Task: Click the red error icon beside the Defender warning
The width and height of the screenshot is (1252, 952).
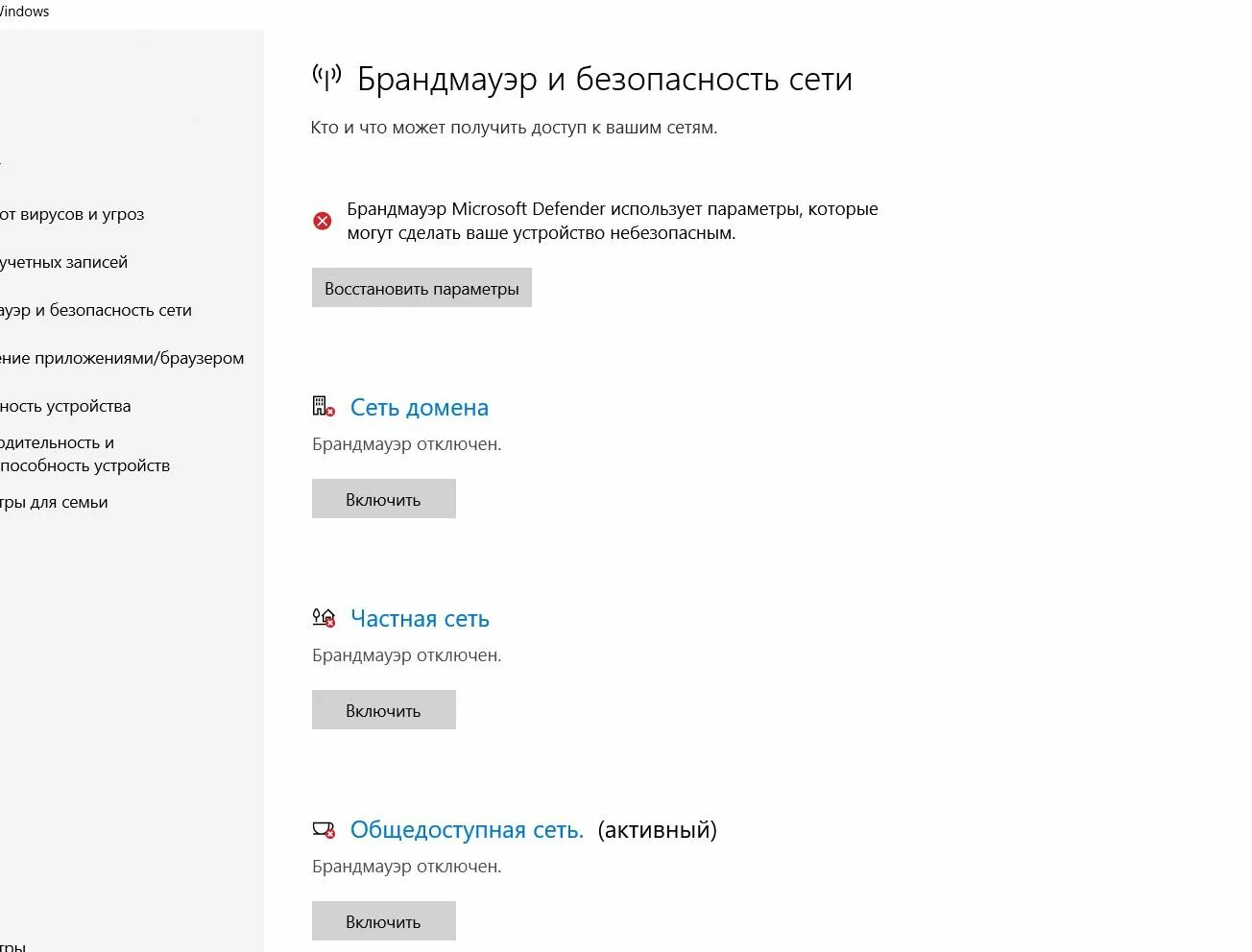Action: 323,221
